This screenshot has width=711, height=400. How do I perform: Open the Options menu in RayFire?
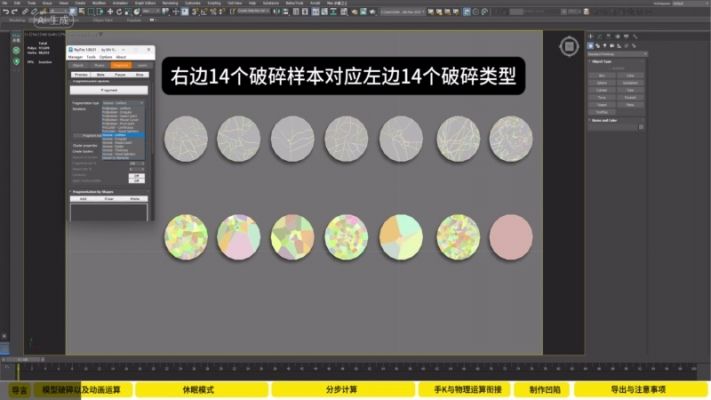tap(106, 57)
